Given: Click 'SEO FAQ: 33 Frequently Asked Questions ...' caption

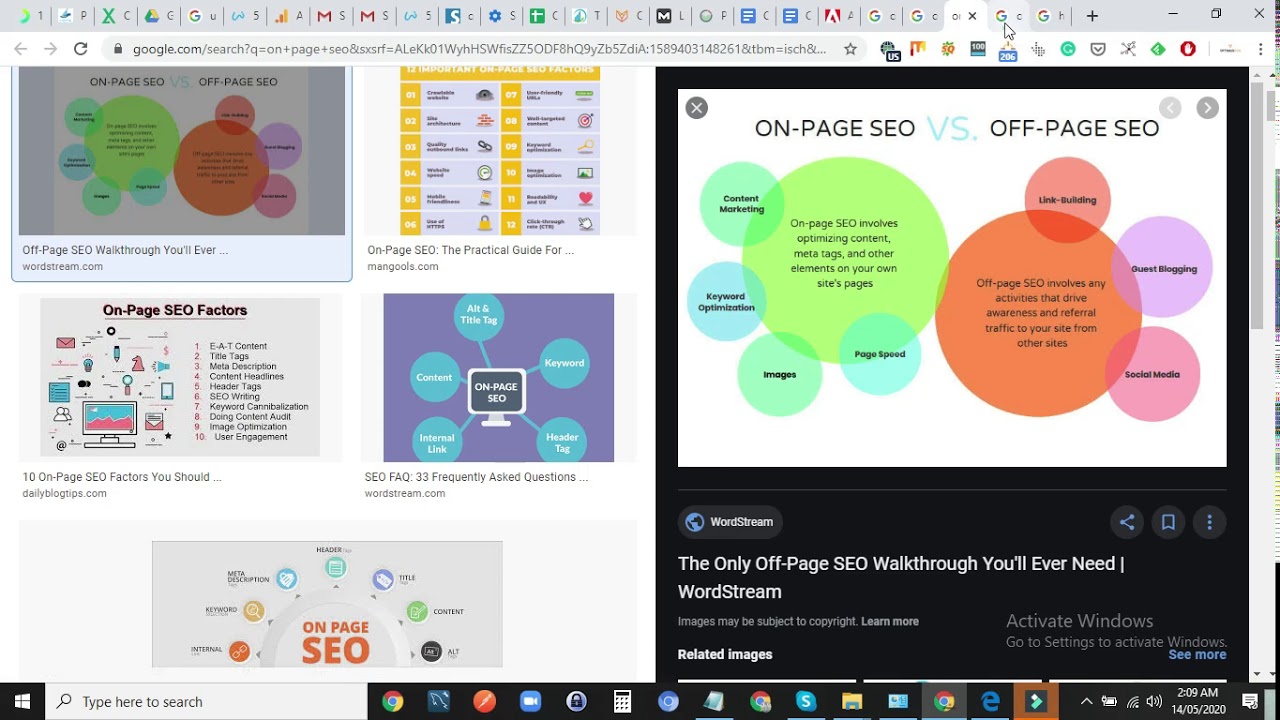Looking at the screenshot, I should (476, 477).
